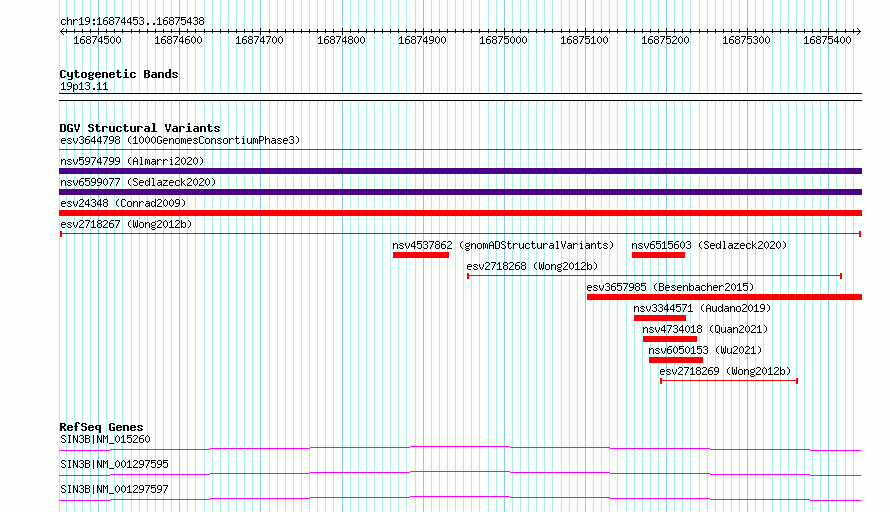Open the esv3644798 1000GenomesConsortiumPhase3 label
This screenshot has height=512, width=890.
pos(180,140)
